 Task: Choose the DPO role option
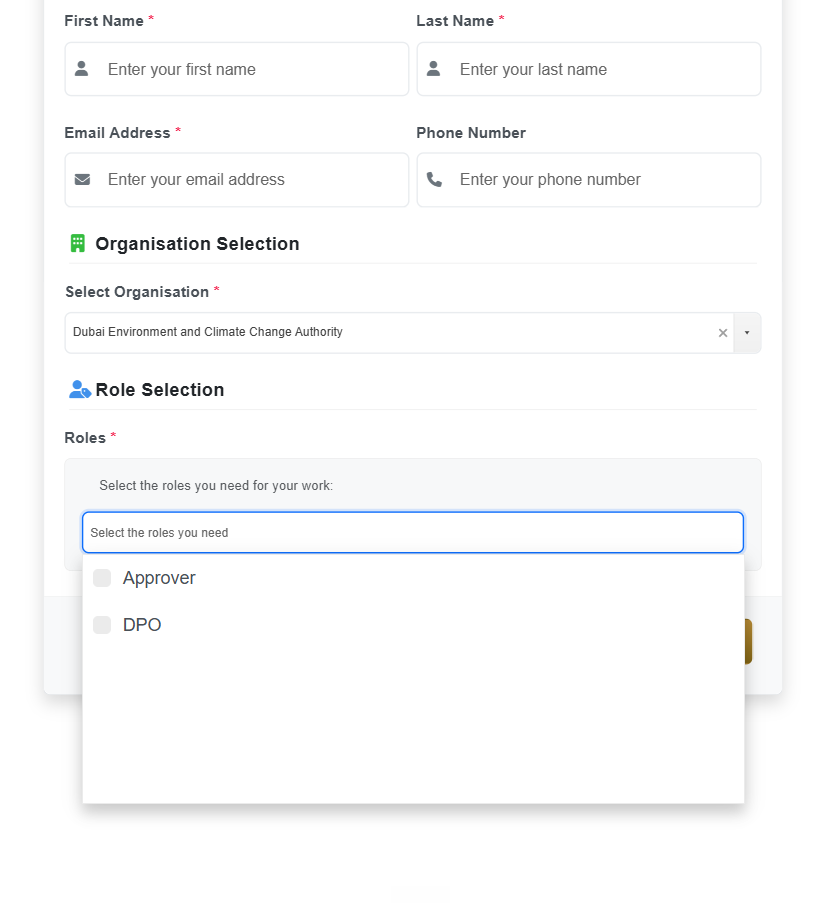[412, 625]
